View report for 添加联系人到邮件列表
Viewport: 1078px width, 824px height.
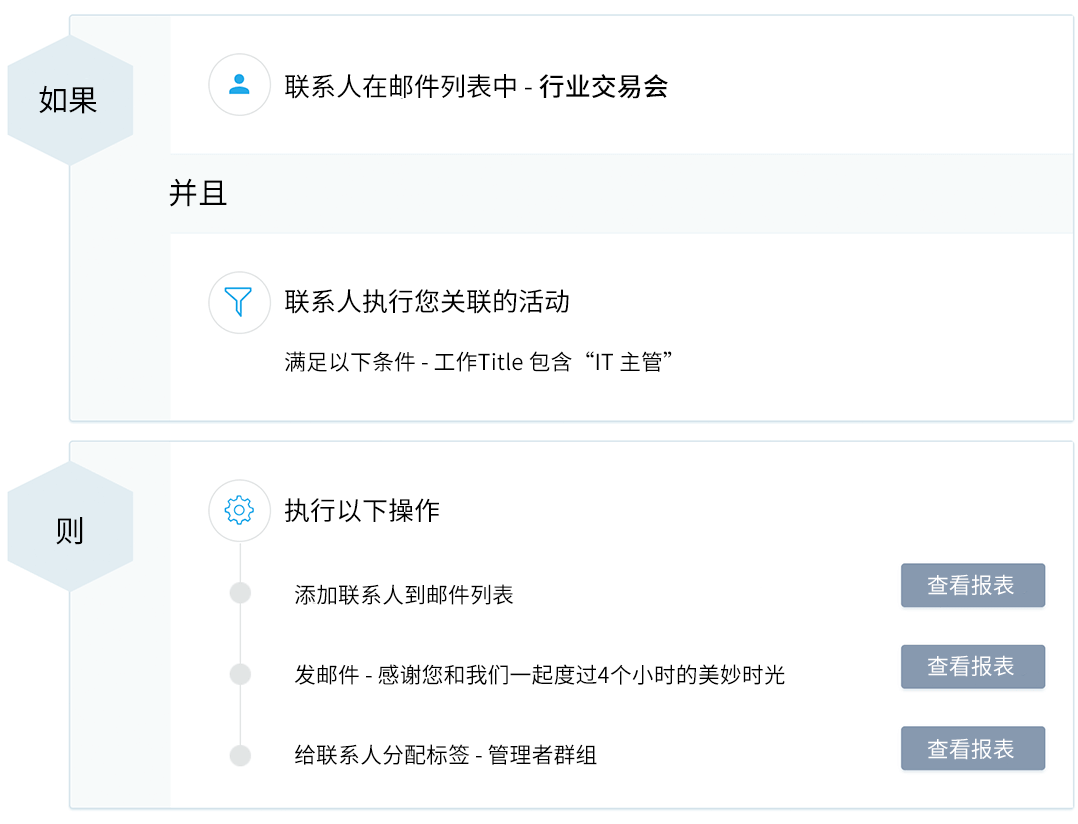972,586
